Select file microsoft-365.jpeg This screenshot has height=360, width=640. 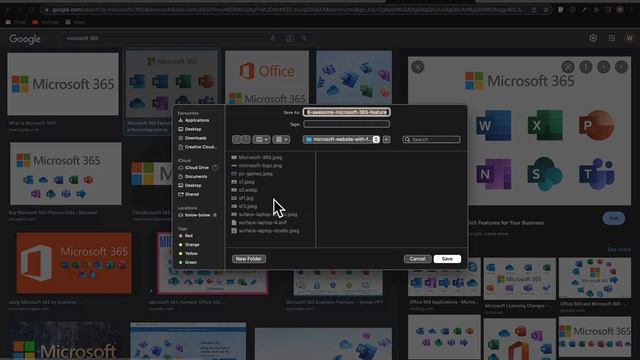pyautogui.click(x=257, y=157)
